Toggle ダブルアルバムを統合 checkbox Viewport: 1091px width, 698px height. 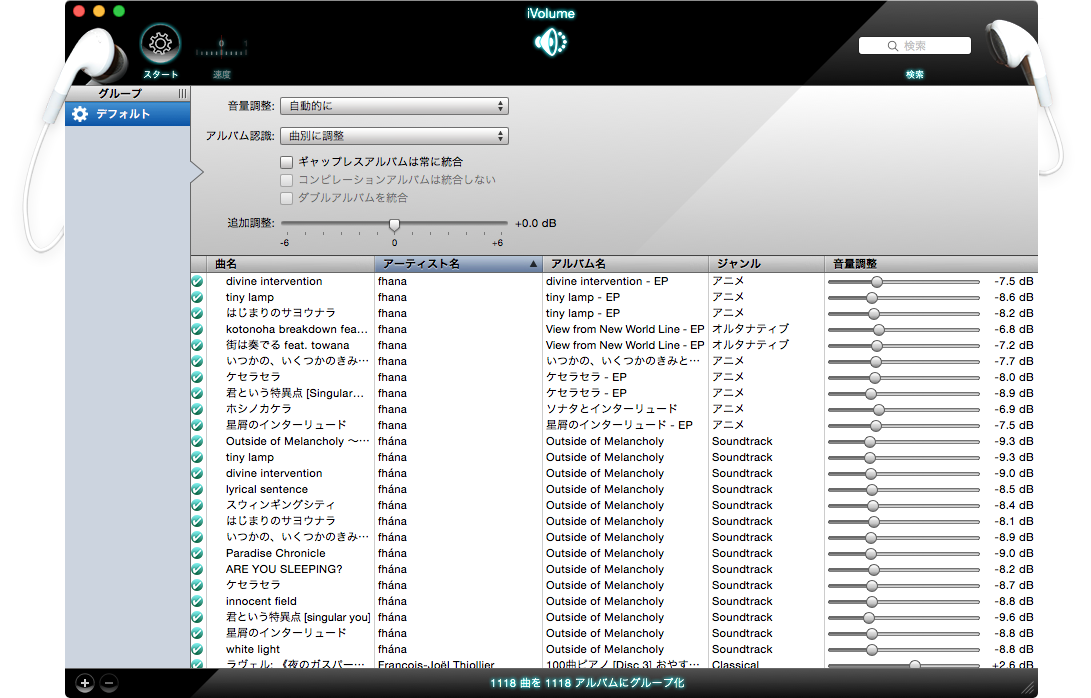tap(287, 198)
